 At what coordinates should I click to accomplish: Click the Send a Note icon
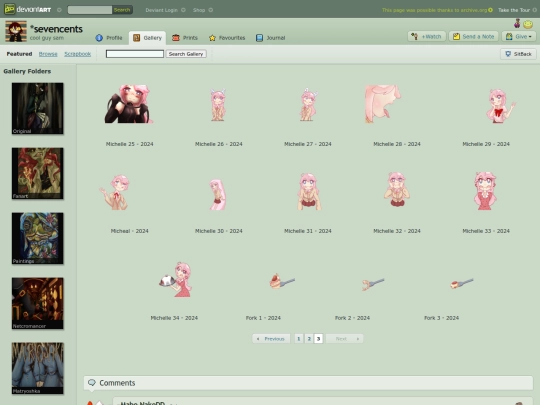(456, 36)
